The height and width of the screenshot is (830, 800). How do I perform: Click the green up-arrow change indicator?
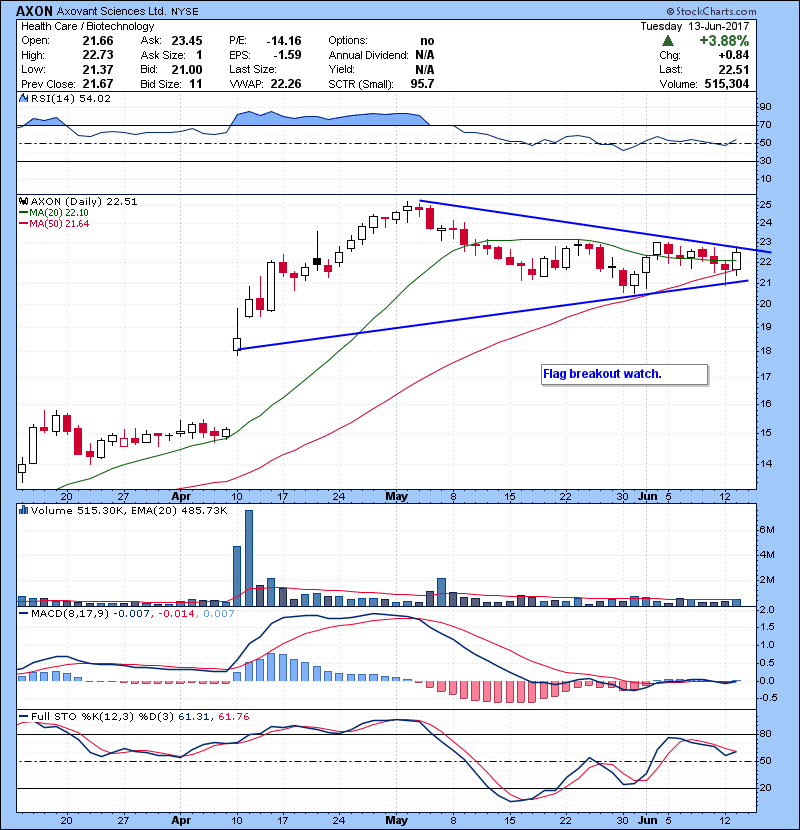coord(668,41)
